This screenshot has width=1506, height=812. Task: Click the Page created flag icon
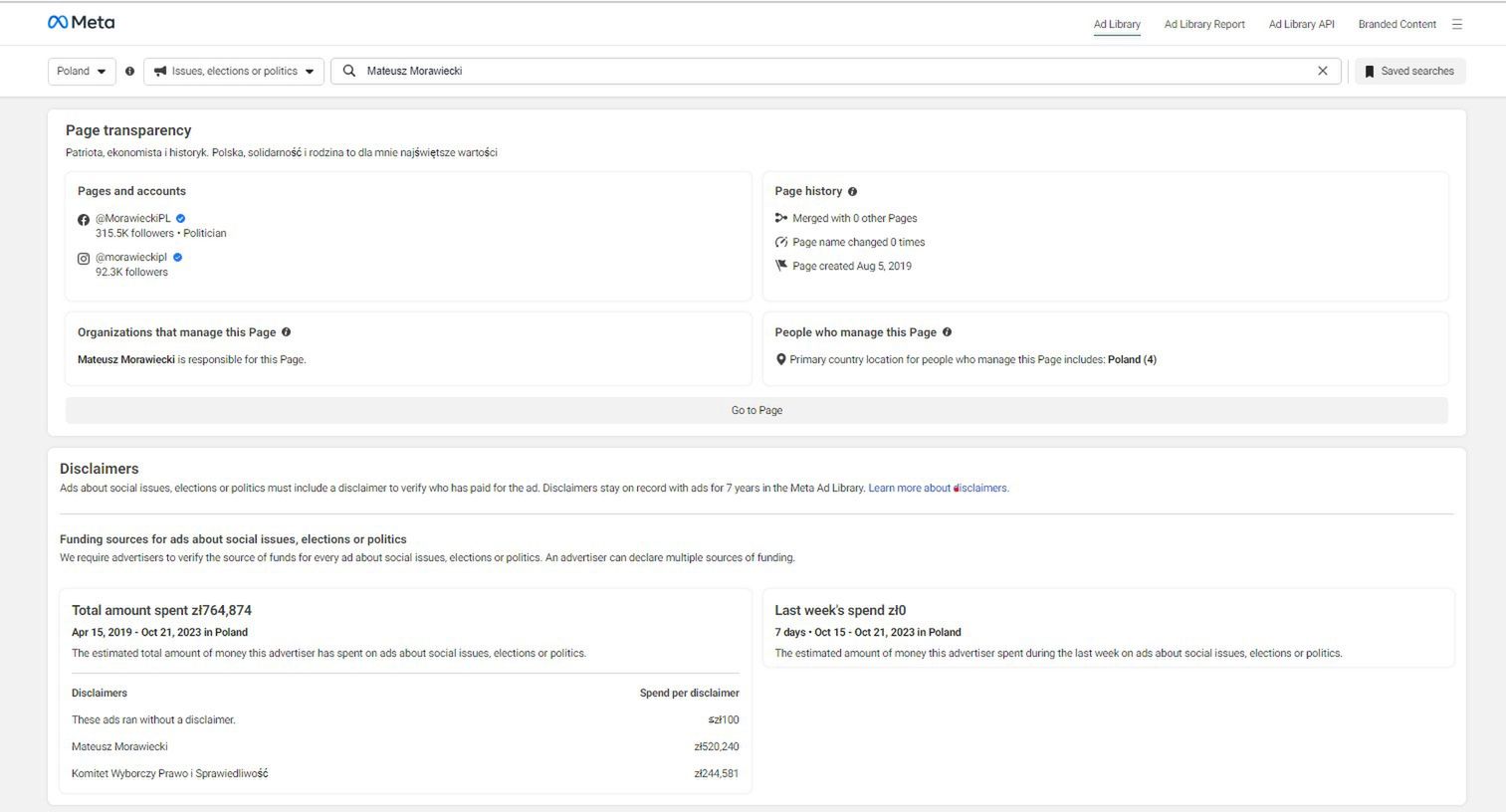click(x=781, y=266)
